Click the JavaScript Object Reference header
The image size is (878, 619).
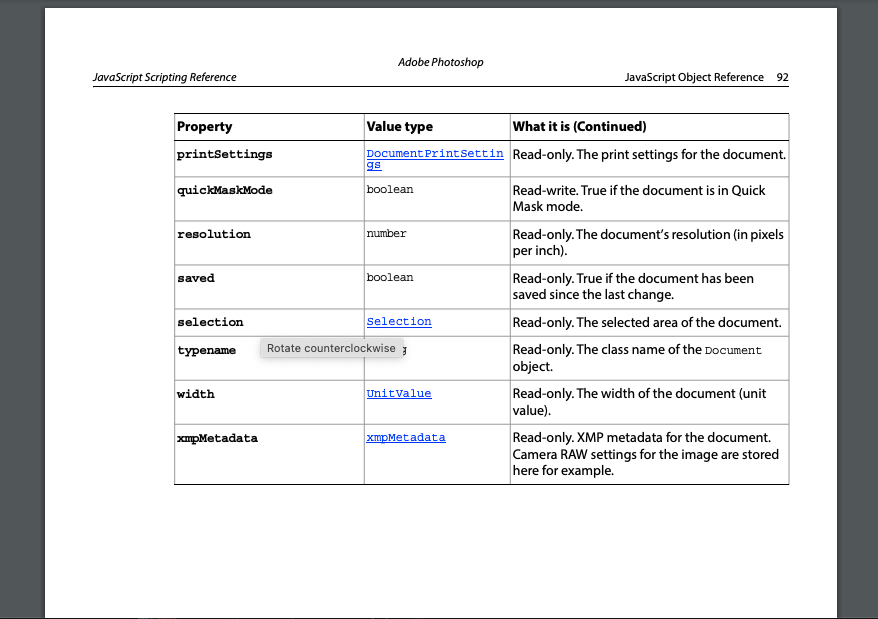pyautogui.click(x=692, y=77)
